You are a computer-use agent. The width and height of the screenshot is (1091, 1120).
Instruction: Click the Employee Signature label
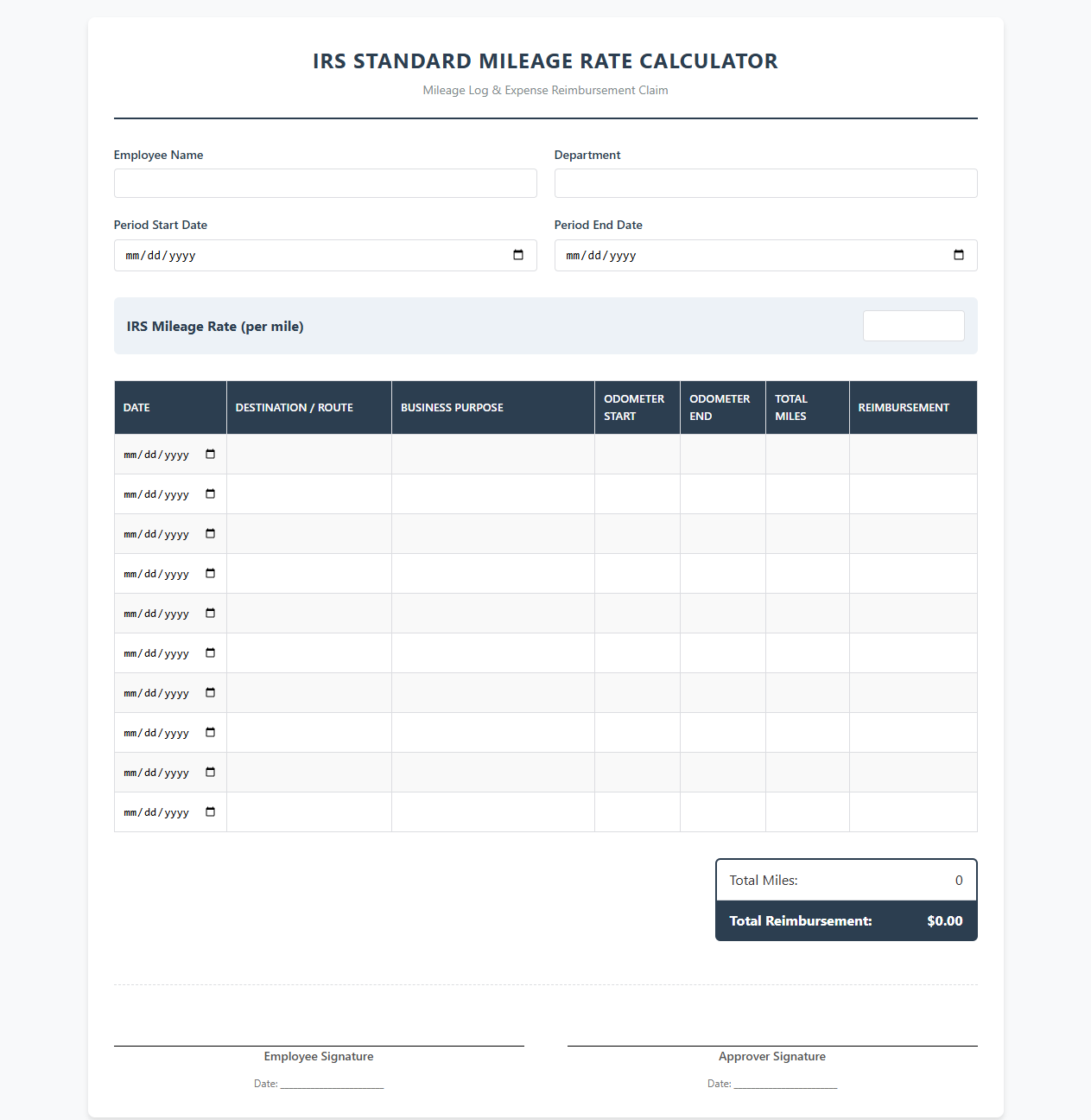coord(319,1056)
